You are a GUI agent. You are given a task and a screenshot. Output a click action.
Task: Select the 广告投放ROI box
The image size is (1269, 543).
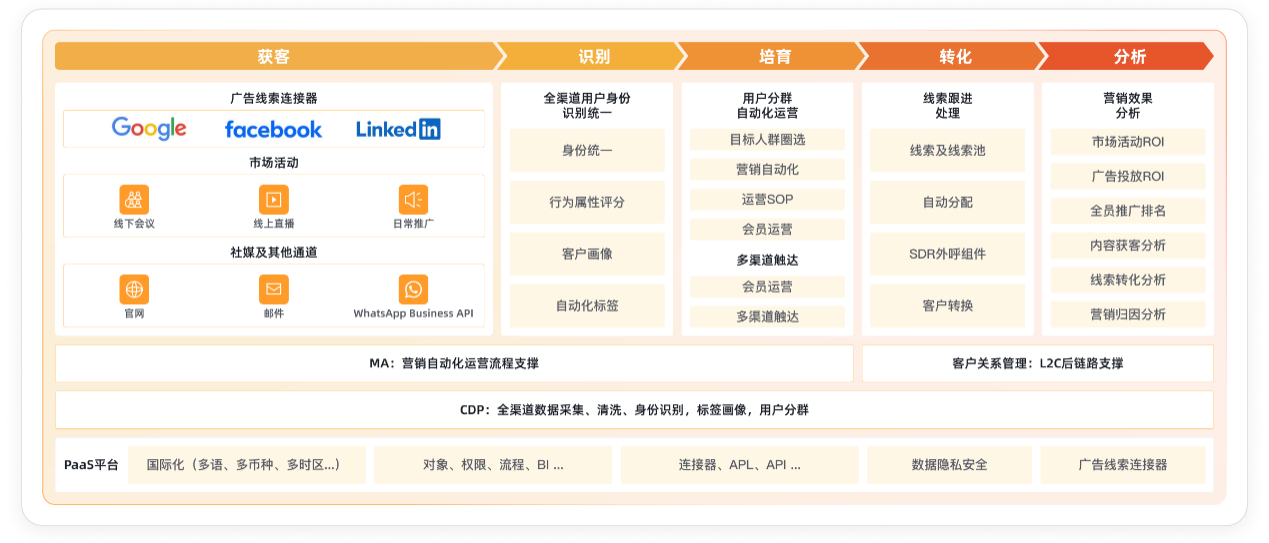point(1127,176)
